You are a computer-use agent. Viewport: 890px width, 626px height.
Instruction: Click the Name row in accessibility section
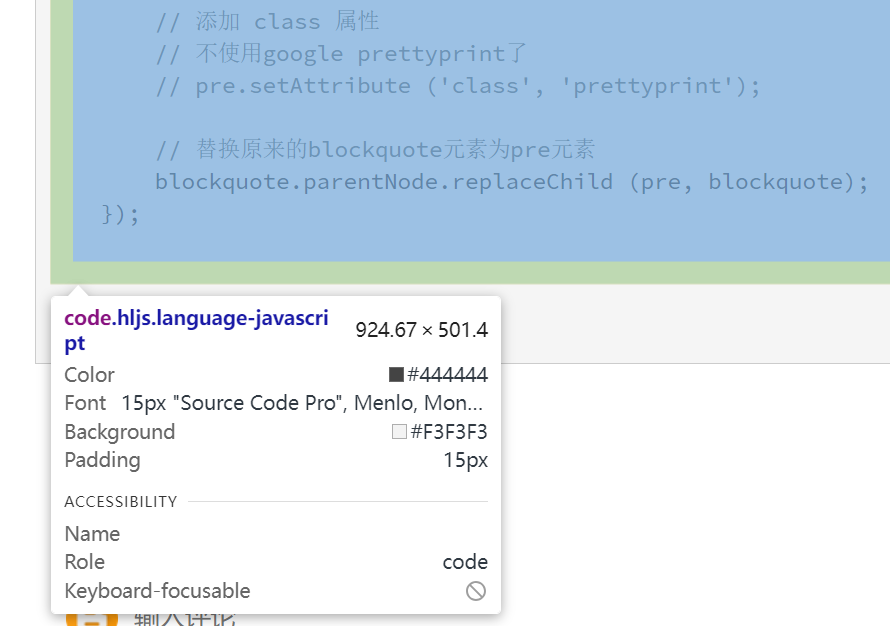pos(92,534)
